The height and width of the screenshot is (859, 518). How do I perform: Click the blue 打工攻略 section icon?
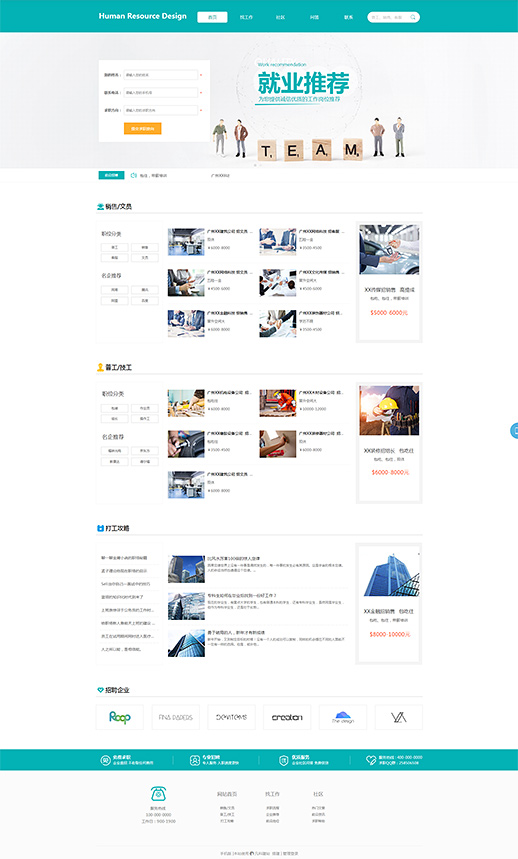100,528
